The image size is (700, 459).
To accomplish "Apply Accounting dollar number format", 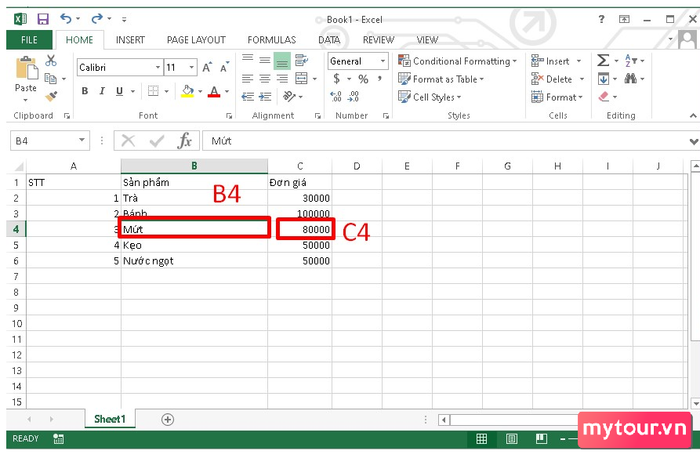I will tap(337, 79).
